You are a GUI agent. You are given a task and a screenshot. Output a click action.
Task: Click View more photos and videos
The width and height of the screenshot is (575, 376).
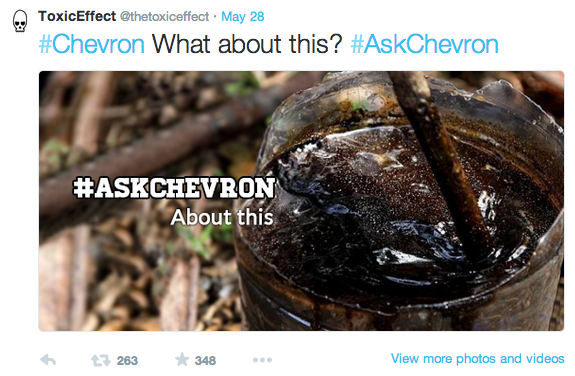pyautogui.click(x=477, y=358)
